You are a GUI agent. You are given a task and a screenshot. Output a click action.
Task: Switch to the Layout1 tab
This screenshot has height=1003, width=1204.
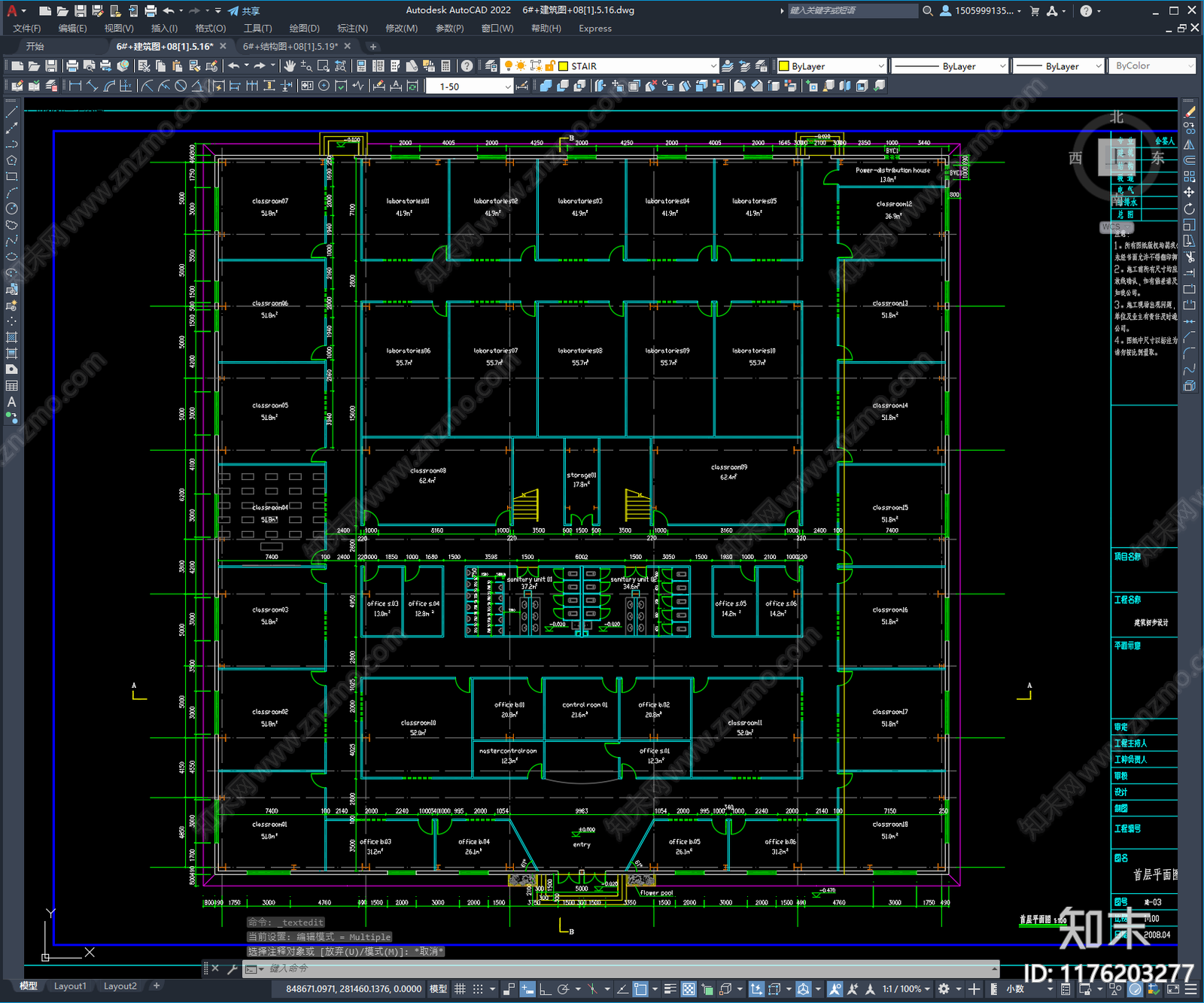pos(70,986)
